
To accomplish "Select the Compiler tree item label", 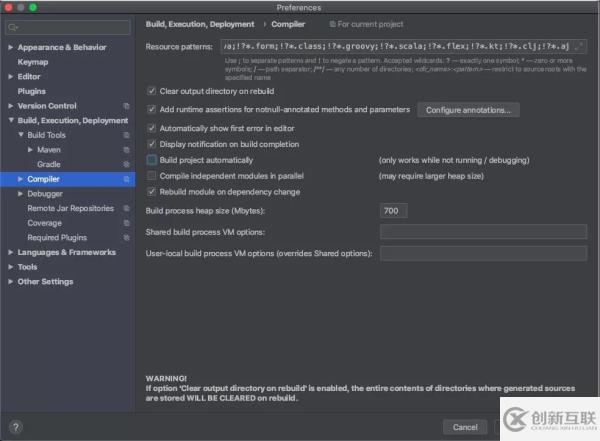I will click(43, 179).
